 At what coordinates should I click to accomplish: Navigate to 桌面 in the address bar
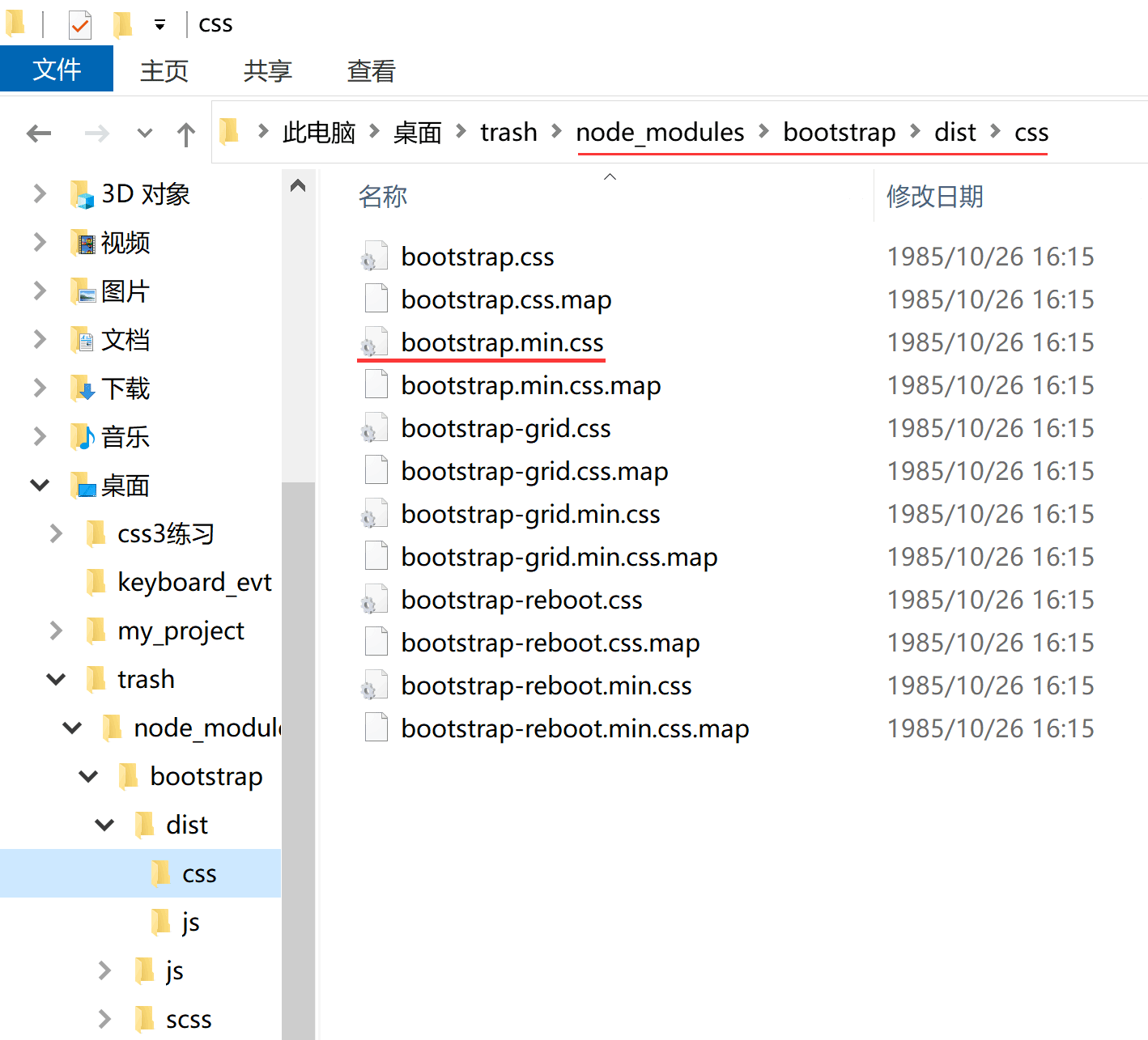(x=418, y=132)
